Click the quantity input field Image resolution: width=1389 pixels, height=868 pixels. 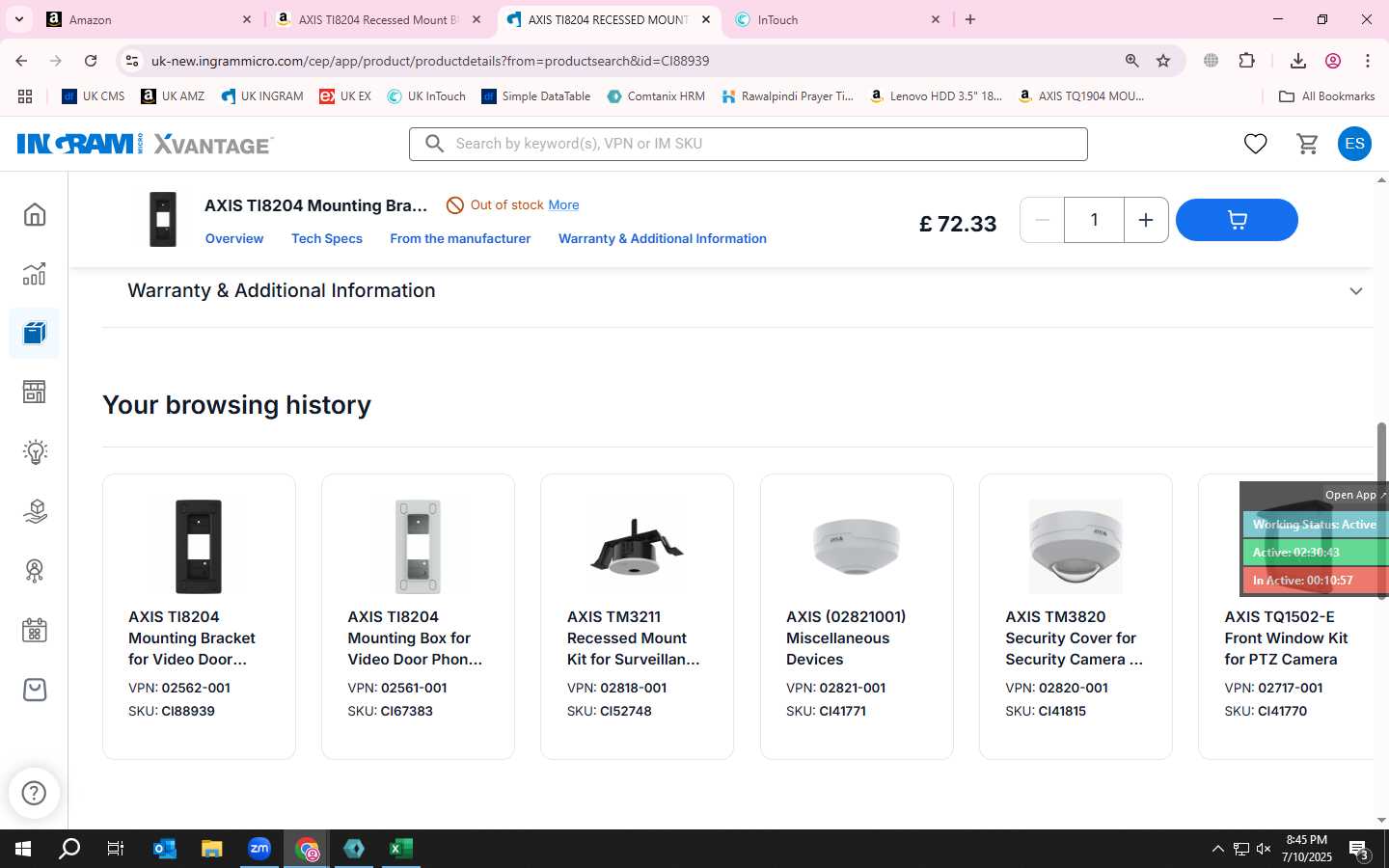[x=1094, y=220]
